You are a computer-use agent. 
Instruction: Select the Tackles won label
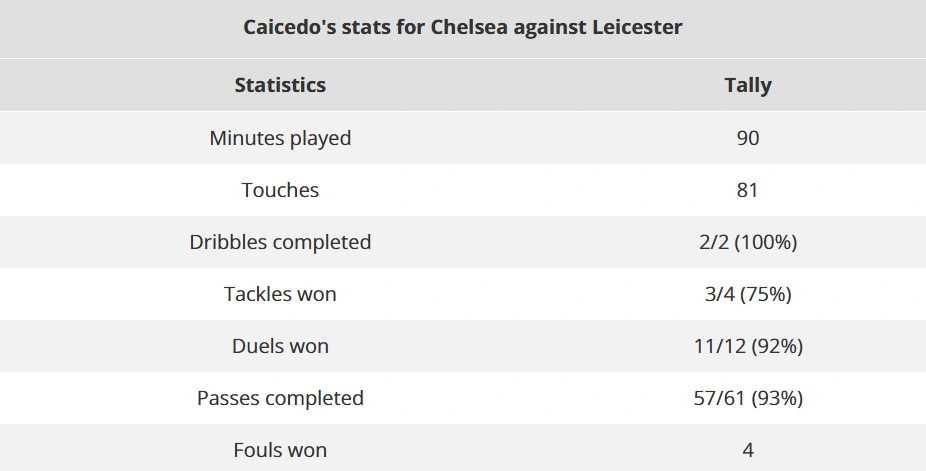(280, 294)
